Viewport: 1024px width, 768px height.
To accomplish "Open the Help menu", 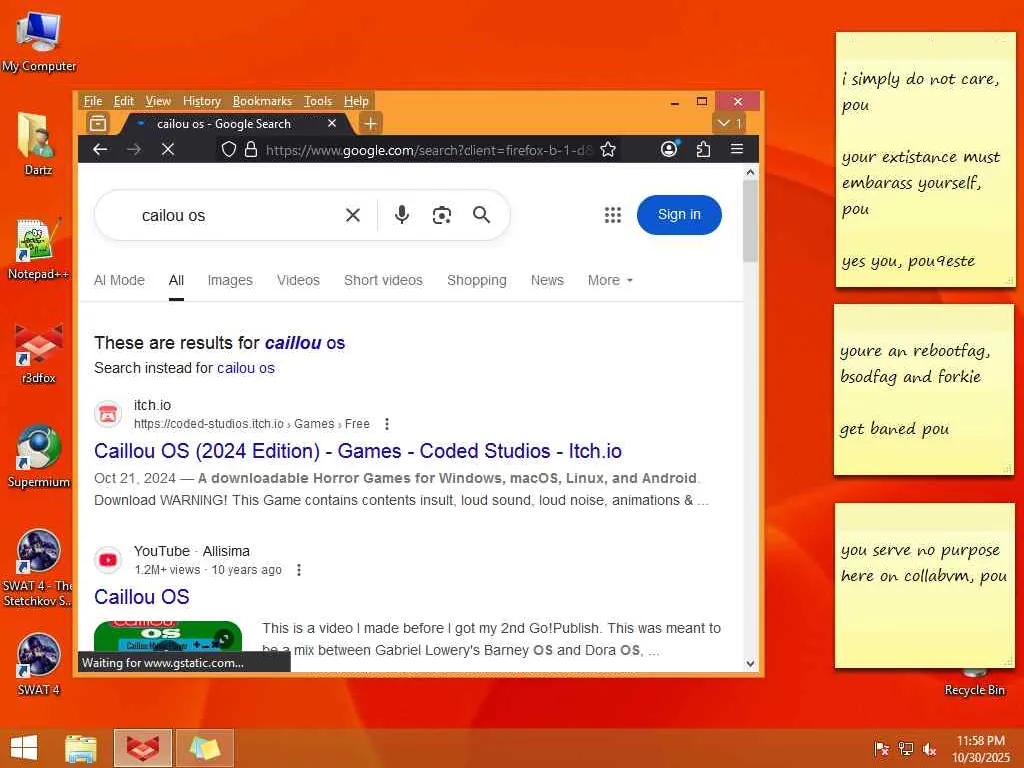I will 356,101.
